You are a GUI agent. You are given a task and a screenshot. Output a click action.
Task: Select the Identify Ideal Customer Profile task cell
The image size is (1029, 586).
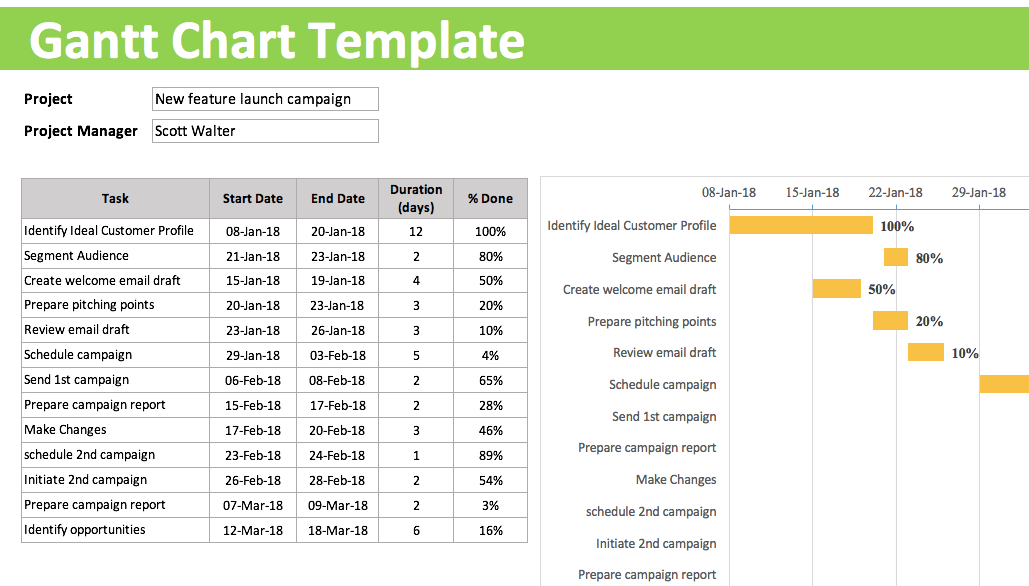(115, 231)
